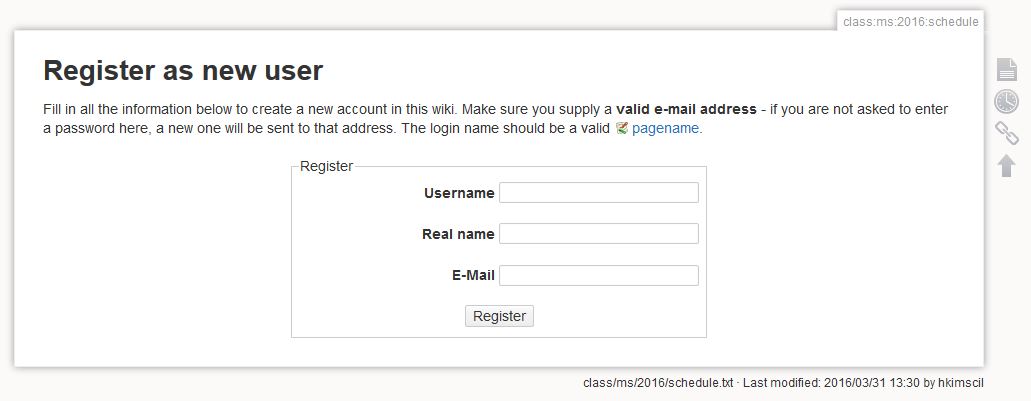Click the Register fieldset legend
This screenshot has width=1031, height=401.
(326, 166)
